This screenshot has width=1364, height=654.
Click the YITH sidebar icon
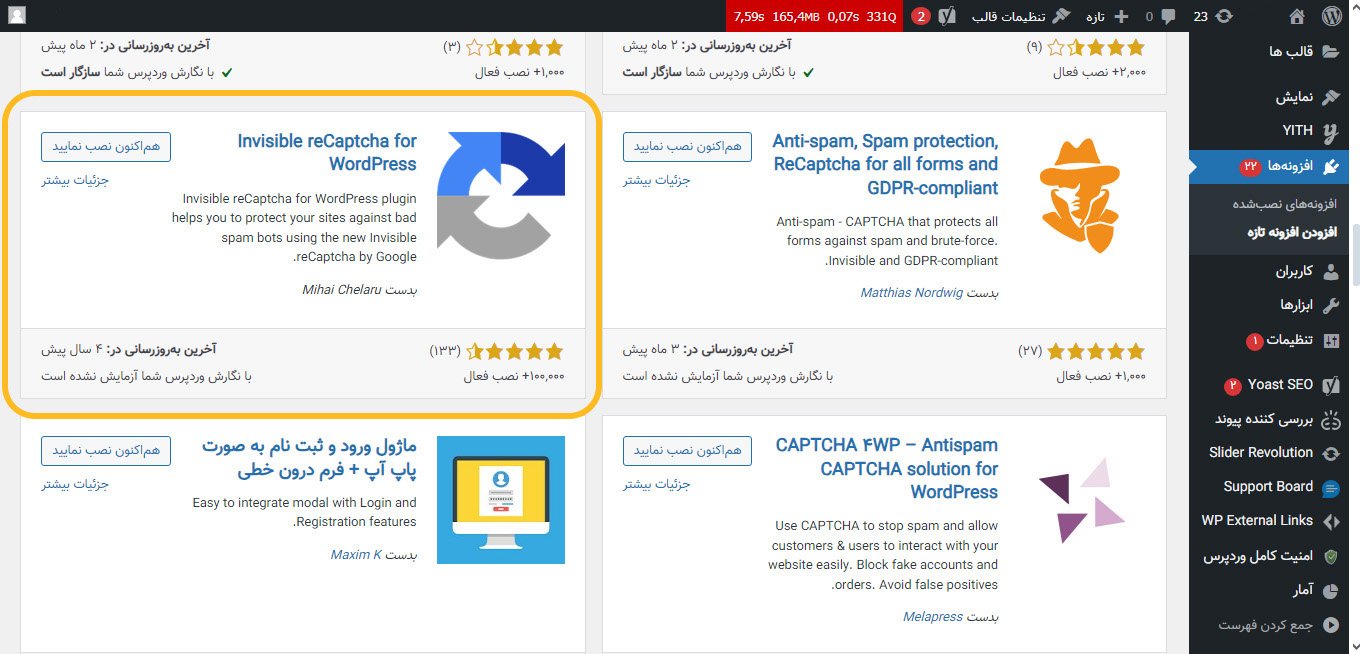pos(1331,131)
